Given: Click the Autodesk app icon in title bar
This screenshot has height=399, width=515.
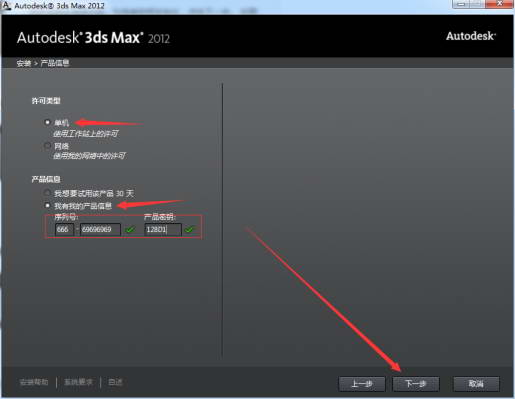Looking at the screenshot, I should pyautogui.click(x=6, y=6).
